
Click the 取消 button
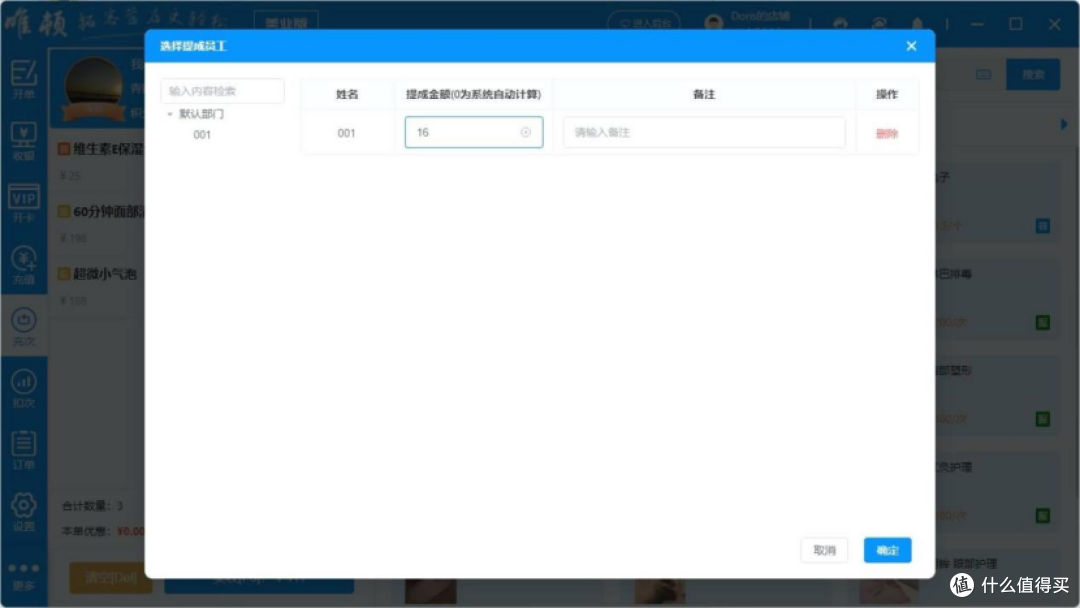(824, 550)
